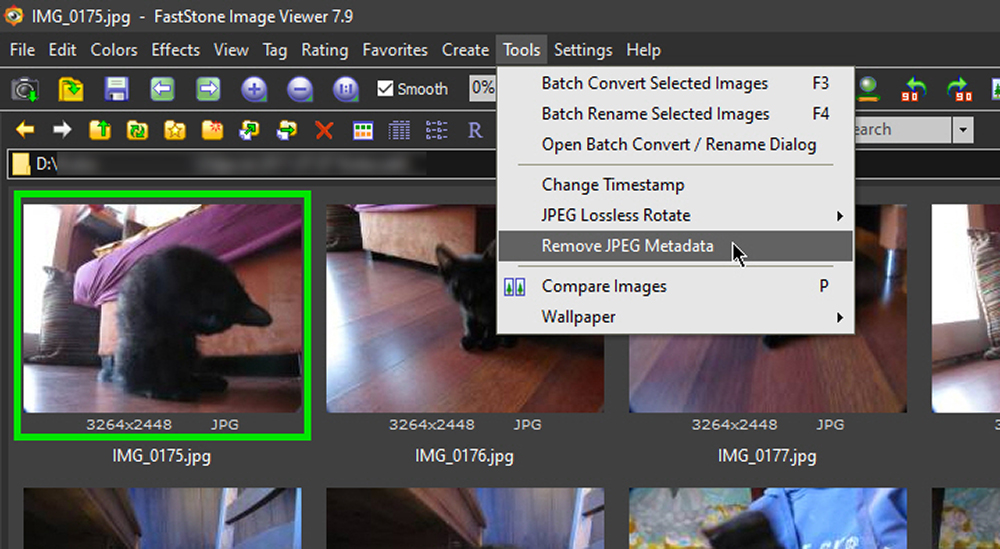Click the white forward arrow navigation icon

(x=62, y=130)
